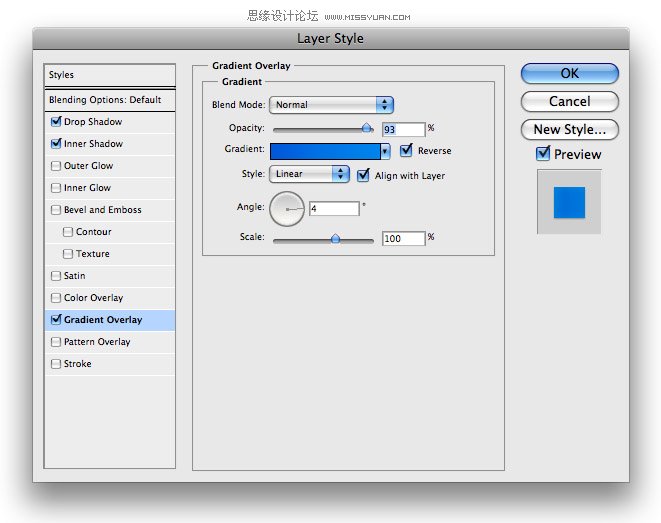This screenshot has width=661, height=523.
Task: Enable the Satin checkbox
Action: (56, 276)
